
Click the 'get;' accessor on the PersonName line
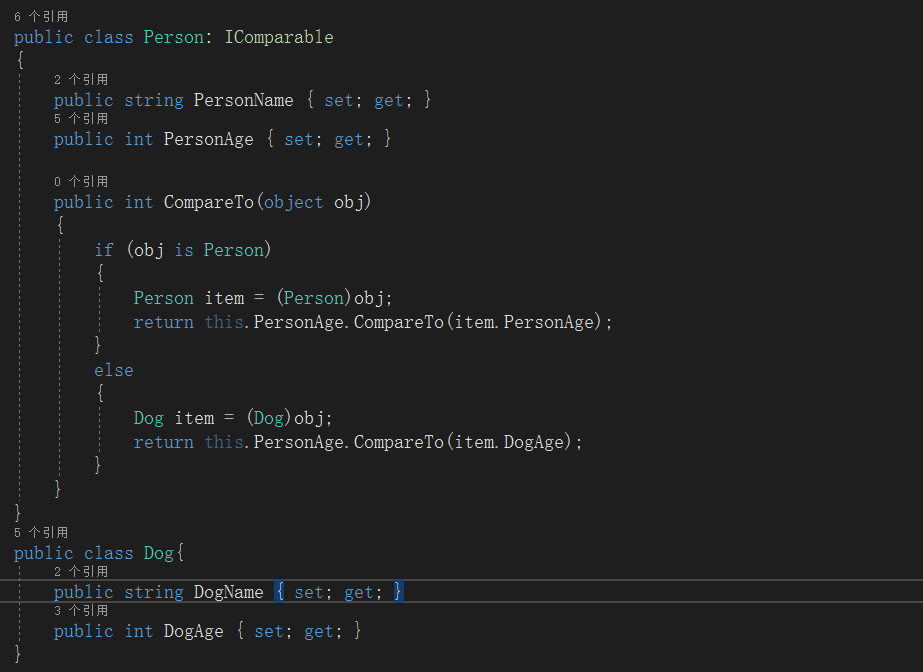[x=393, y=100]
